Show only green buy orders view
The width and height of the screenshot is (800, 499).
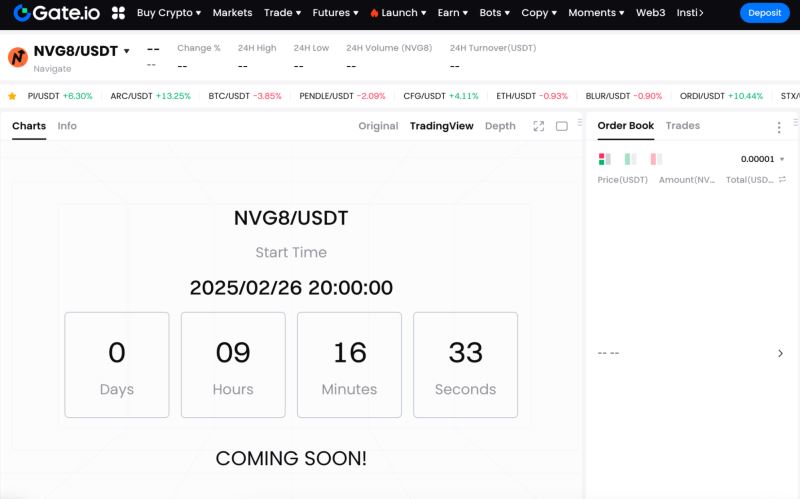pos(630,159)
